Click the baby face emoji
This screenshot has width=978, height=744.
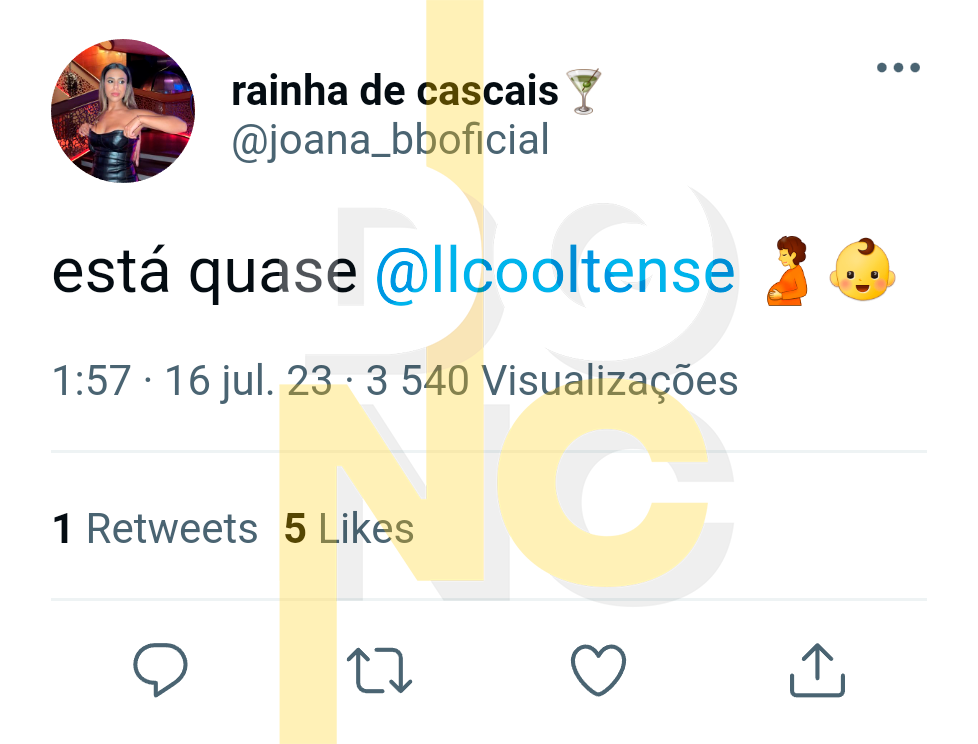(x=862, y=270)
